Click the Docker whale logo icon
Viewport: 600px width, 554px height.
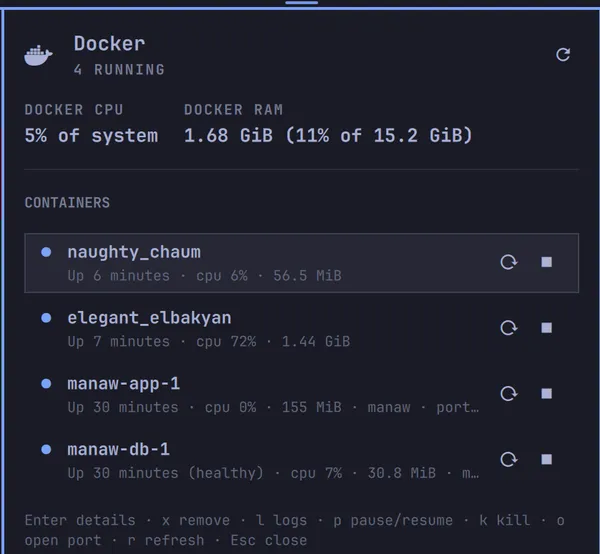pos(38,55)
